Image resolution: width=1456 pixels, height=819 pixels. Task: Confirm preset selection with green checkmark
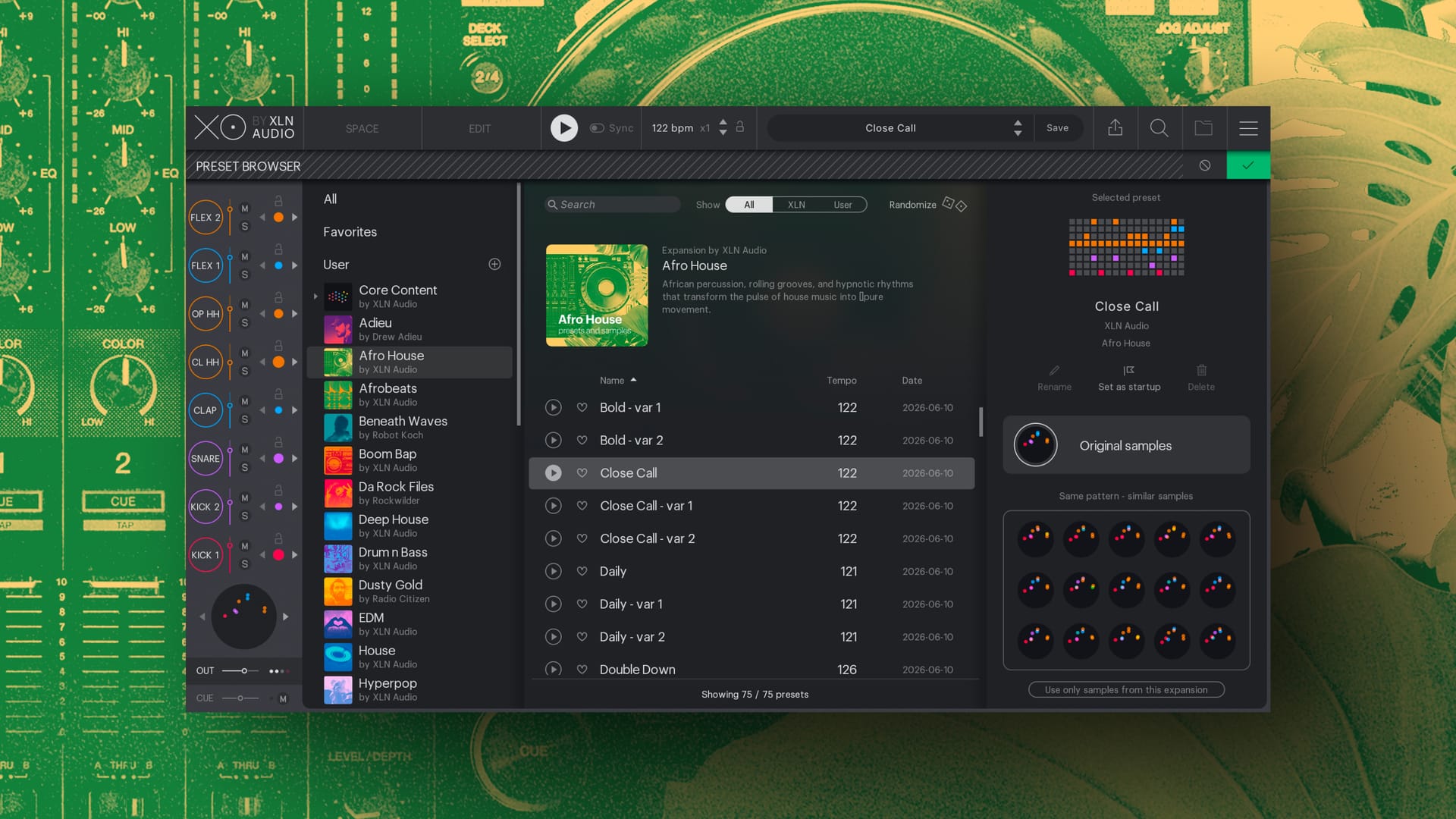tap(1248, 165)
